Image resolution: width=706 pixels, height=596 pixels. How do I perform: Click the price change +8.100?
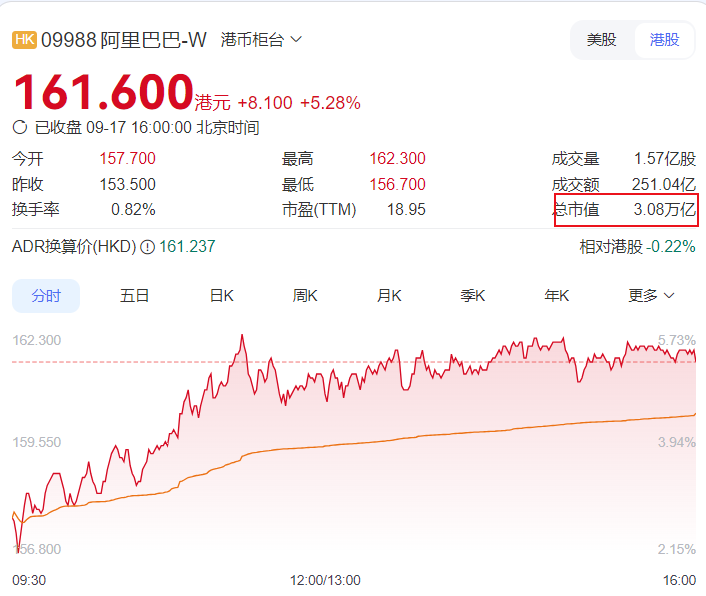coord(265,103)
